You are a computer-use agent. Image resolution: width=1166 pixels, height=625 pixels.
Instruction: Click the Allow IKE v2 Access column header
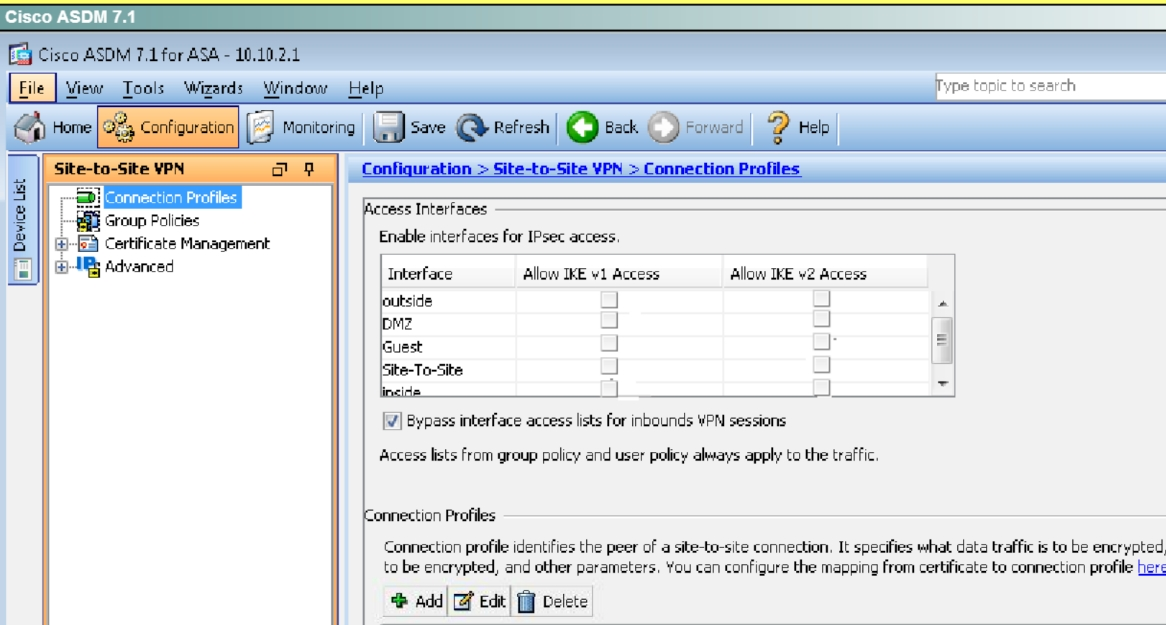tap(825, 273)
